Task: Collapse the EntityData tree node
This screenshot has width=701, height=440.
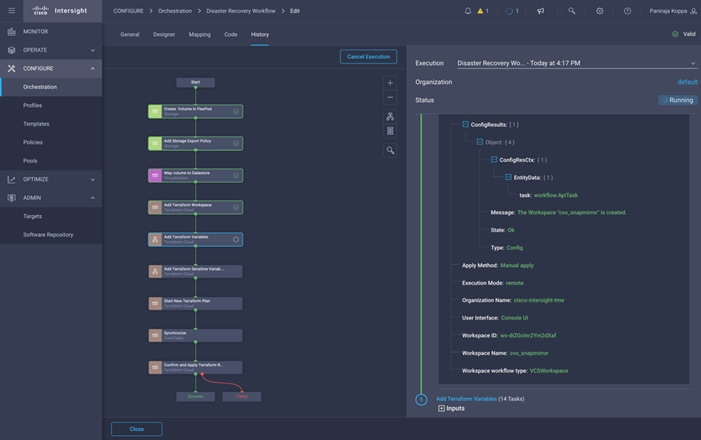Action: click(x=508, y=177)
